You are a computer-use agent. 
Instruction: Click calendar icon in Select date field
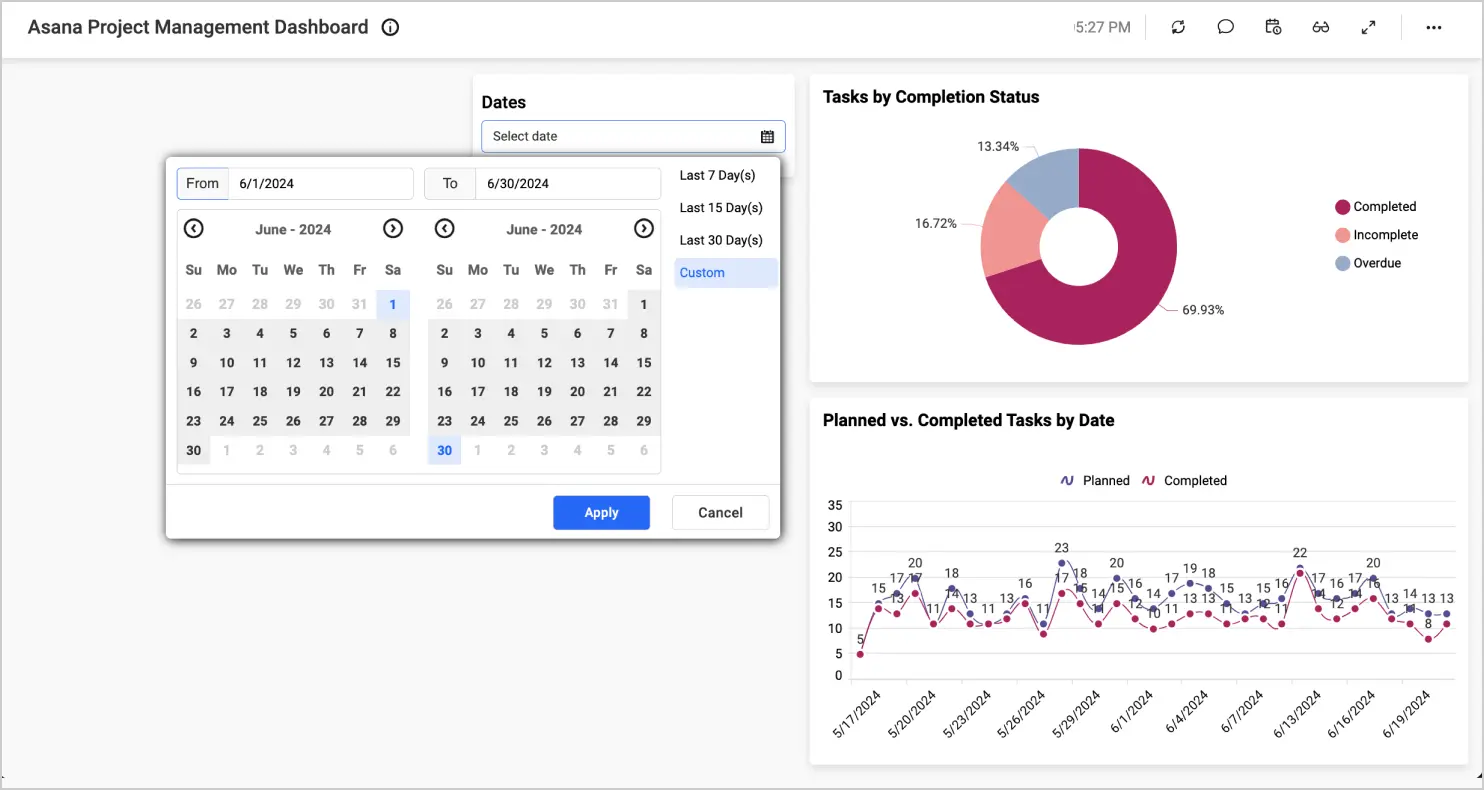click(767, 137)
